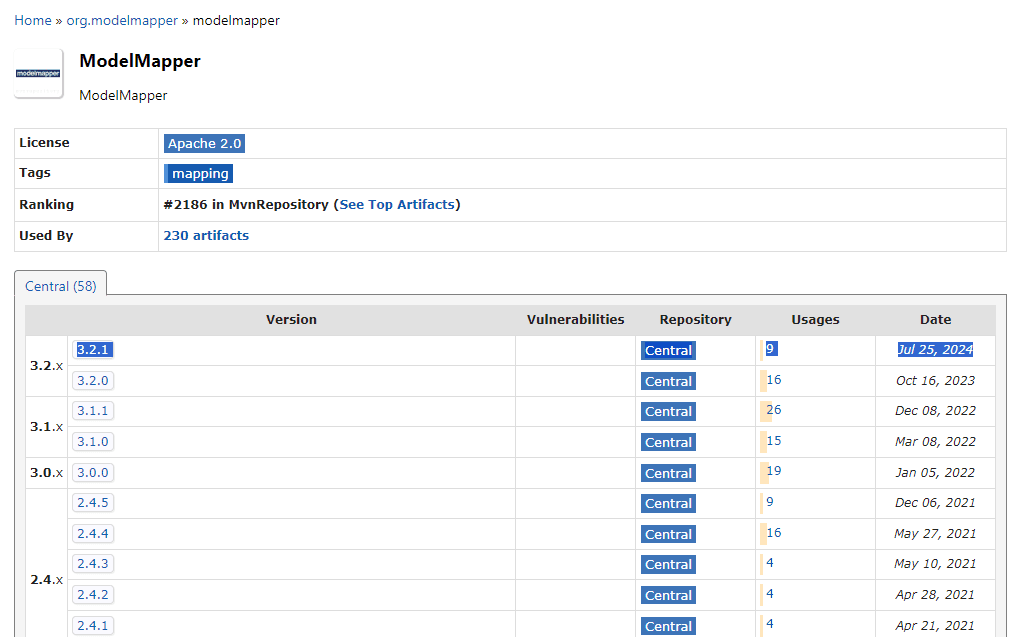
Task: Click the date Jan 05, 2022
Action: point(935,473)
